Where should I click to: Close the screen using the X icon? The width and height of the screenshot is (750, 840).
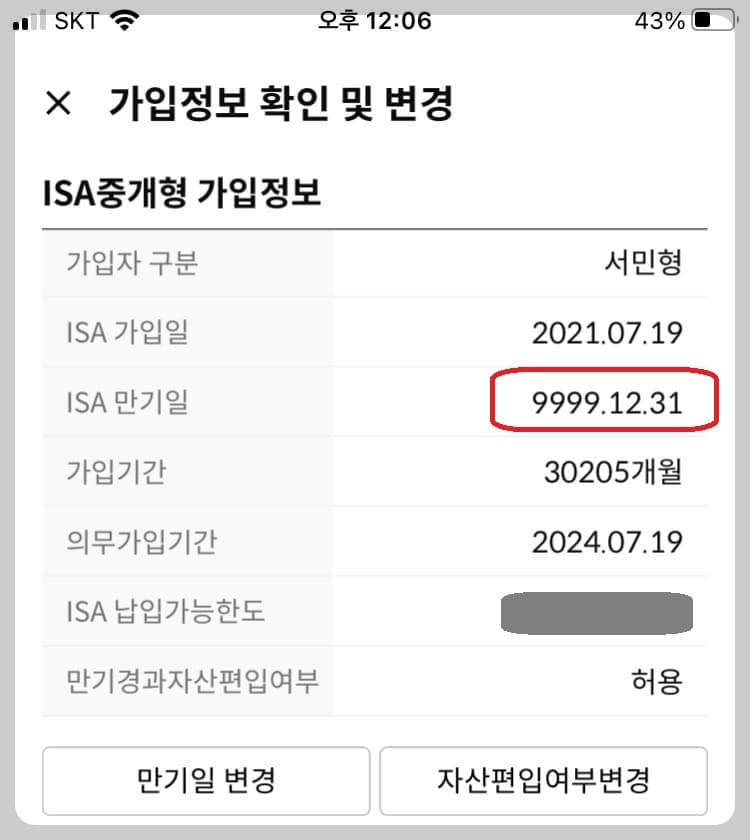click(59, 101)
